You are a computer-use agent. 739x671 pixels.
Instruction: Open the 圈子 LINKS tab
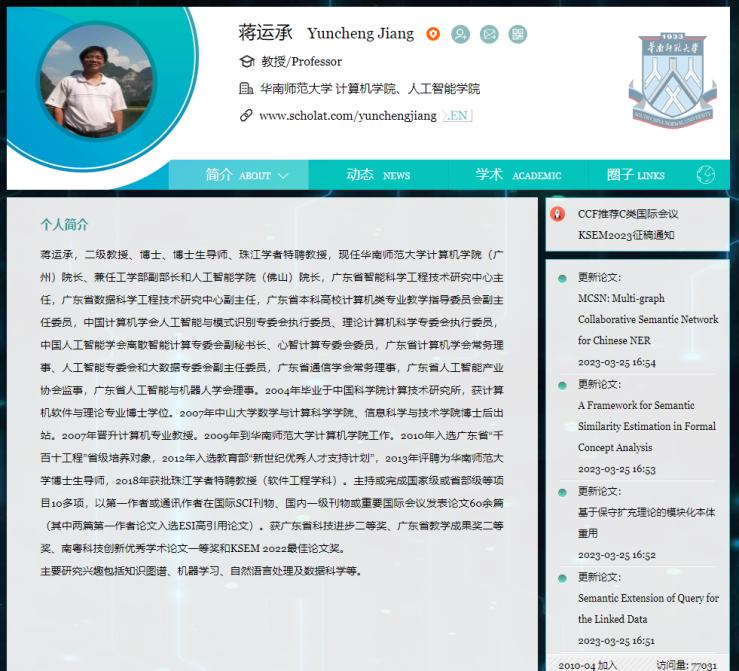635,175
